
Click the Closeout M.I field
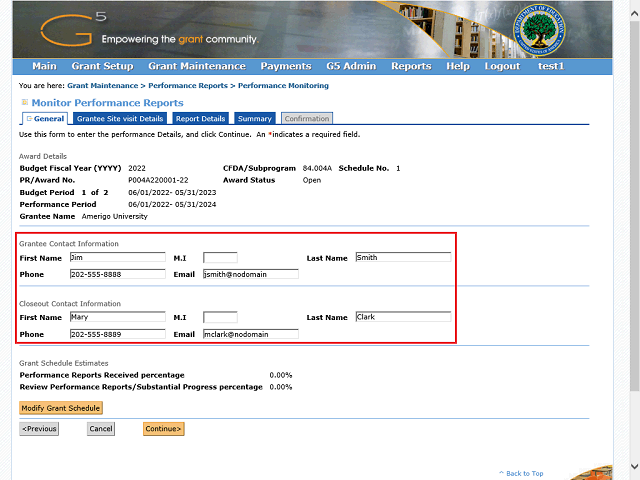tap(220, 317)
